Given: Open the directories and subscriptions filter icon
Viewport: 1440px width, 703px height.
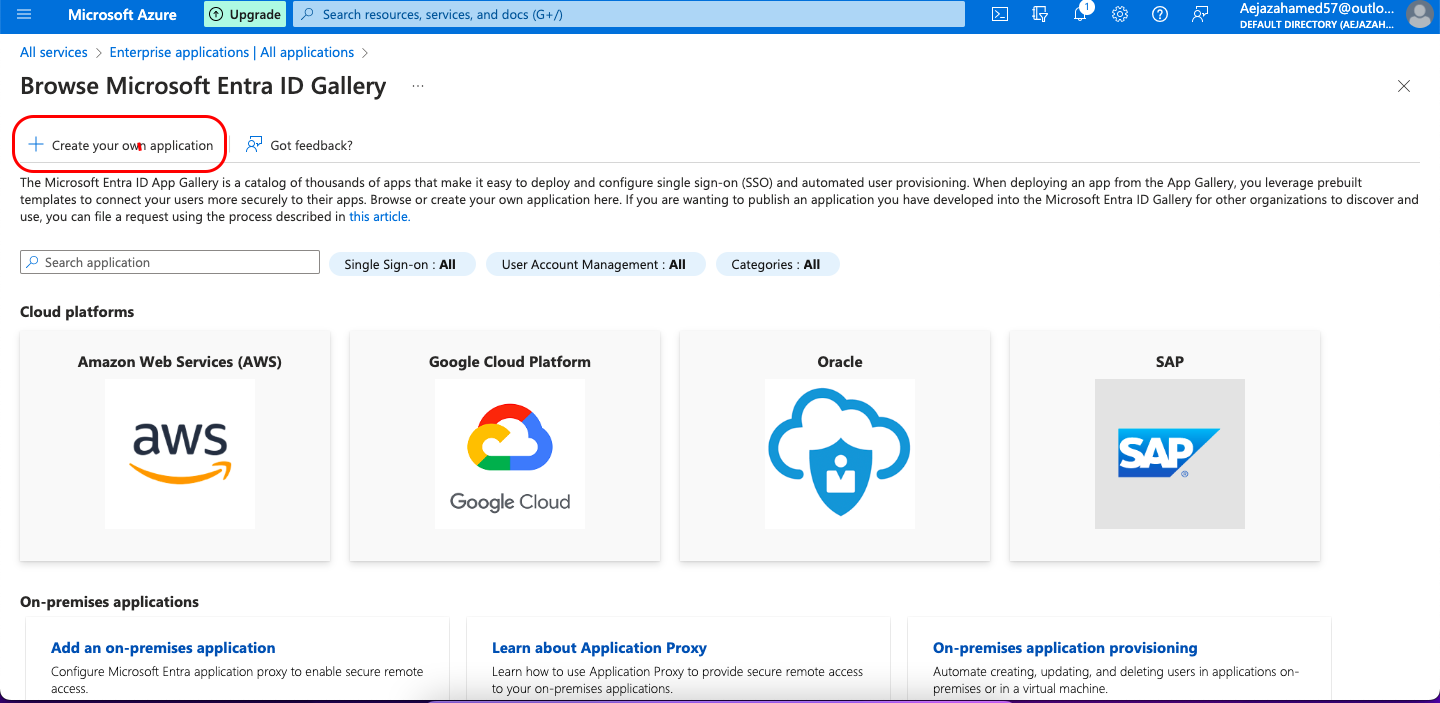Looking at the screenshot, I should tap(1040, 15).
